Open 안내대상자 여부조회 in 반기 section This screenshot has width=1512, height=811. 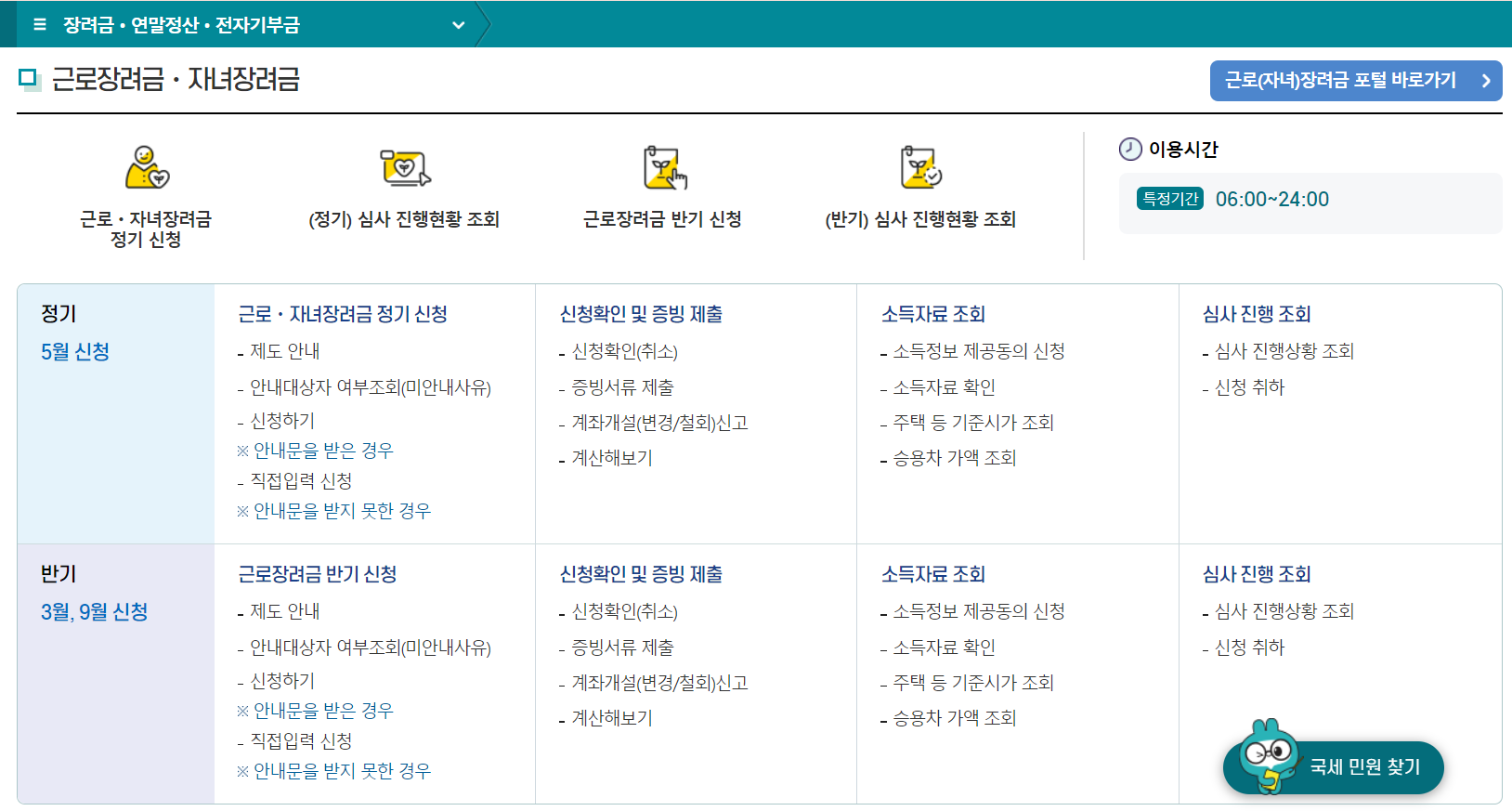coord(371,647)
